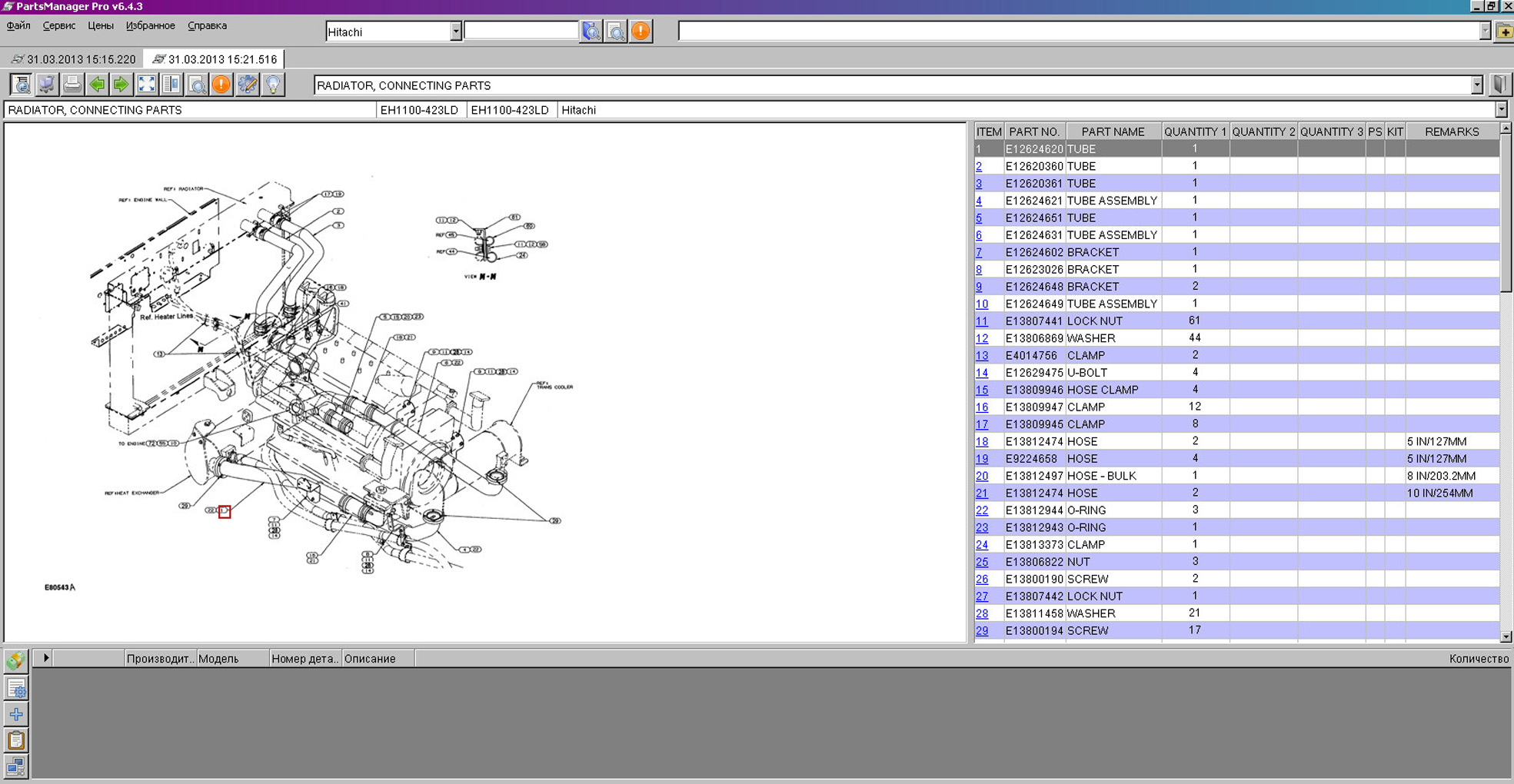Click the money stack prices icon
This screenshot has height=784, width=1514.
click(16, 660)
